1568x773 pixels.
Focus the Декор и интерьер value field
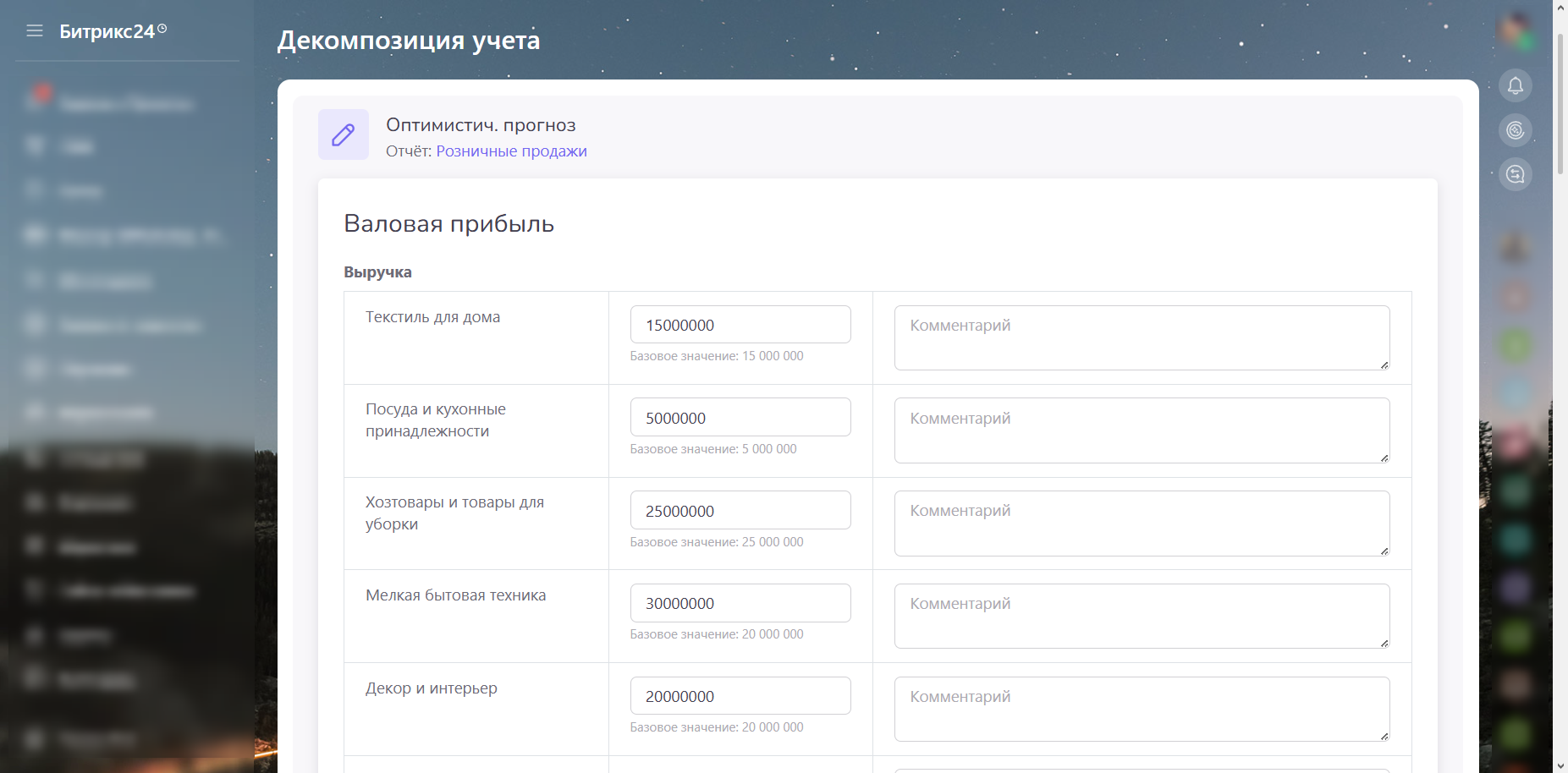click(x=740, y=696)
